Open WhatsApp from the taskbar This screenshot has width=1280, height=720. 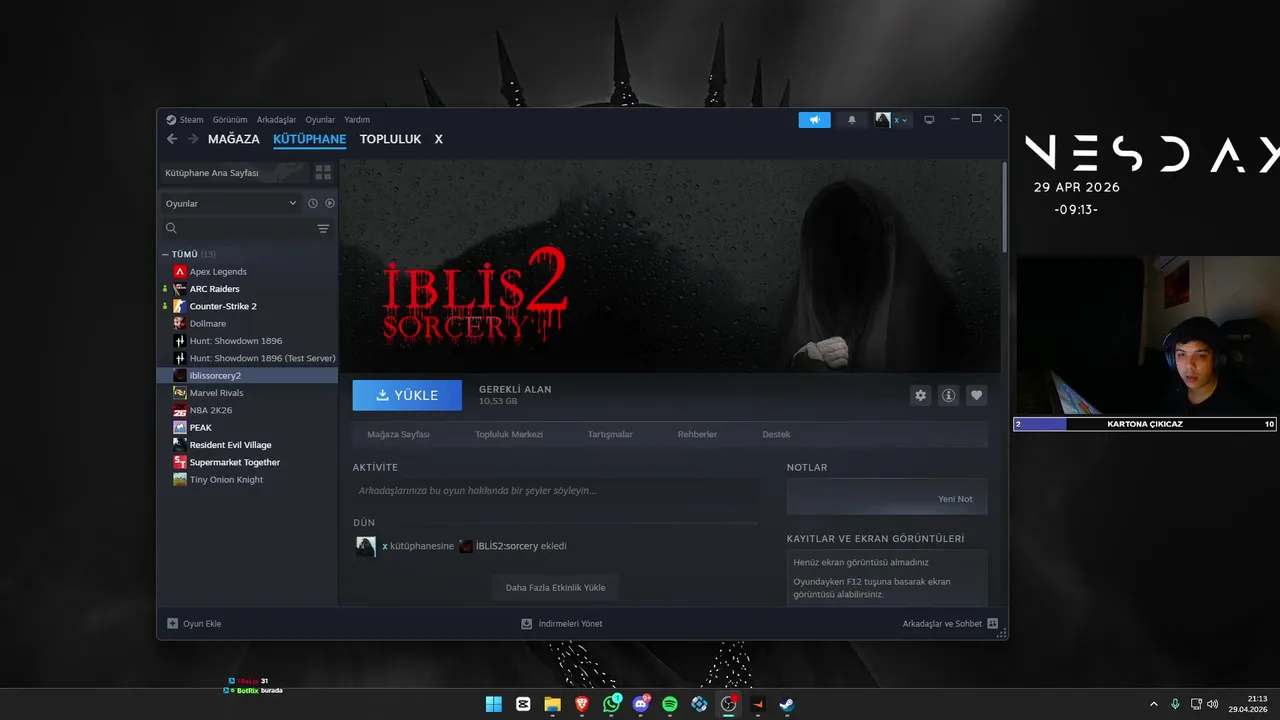pos(611,704)
